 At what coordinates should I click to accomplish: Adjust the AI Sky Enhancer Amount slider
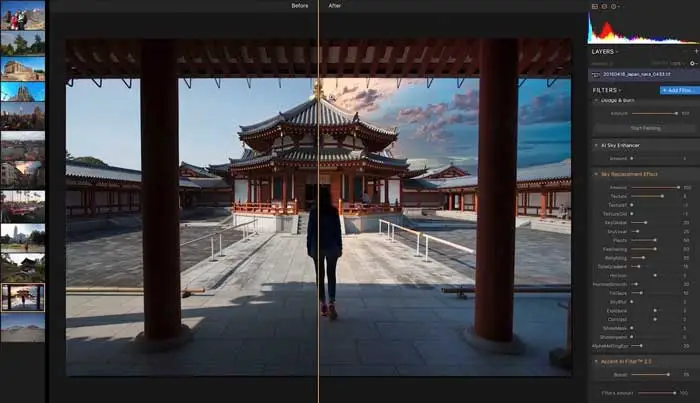point(655,158)
